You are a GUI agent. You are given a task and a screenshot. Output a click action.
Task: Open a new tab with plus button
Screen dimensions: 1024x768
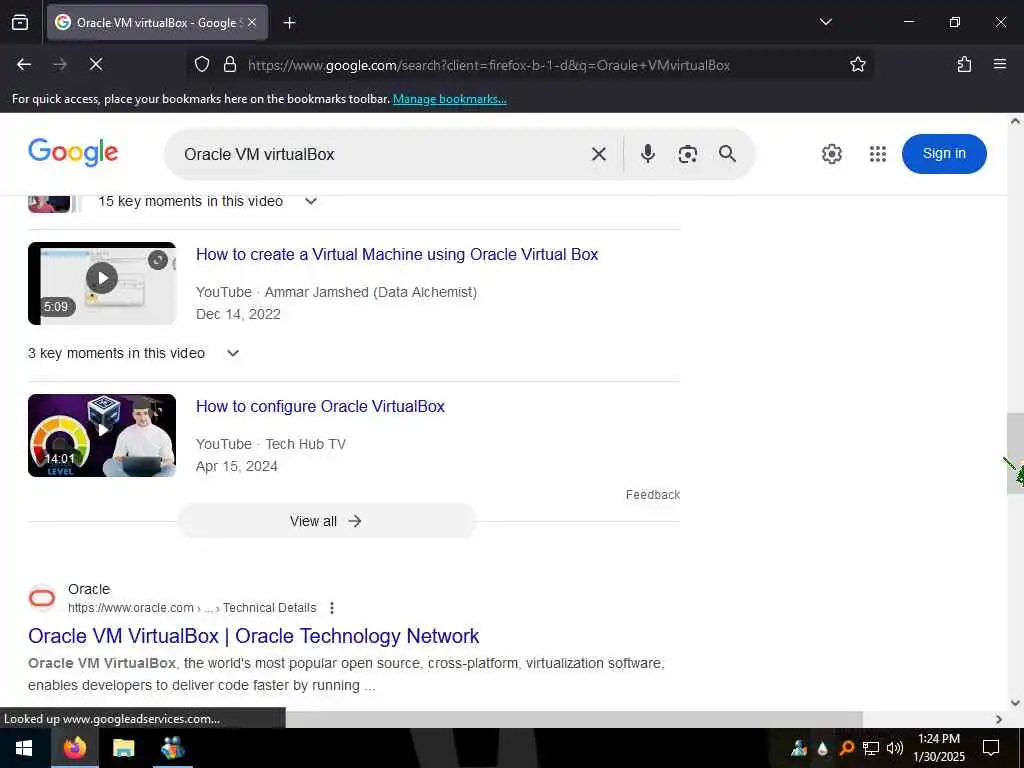click(289, 23)
